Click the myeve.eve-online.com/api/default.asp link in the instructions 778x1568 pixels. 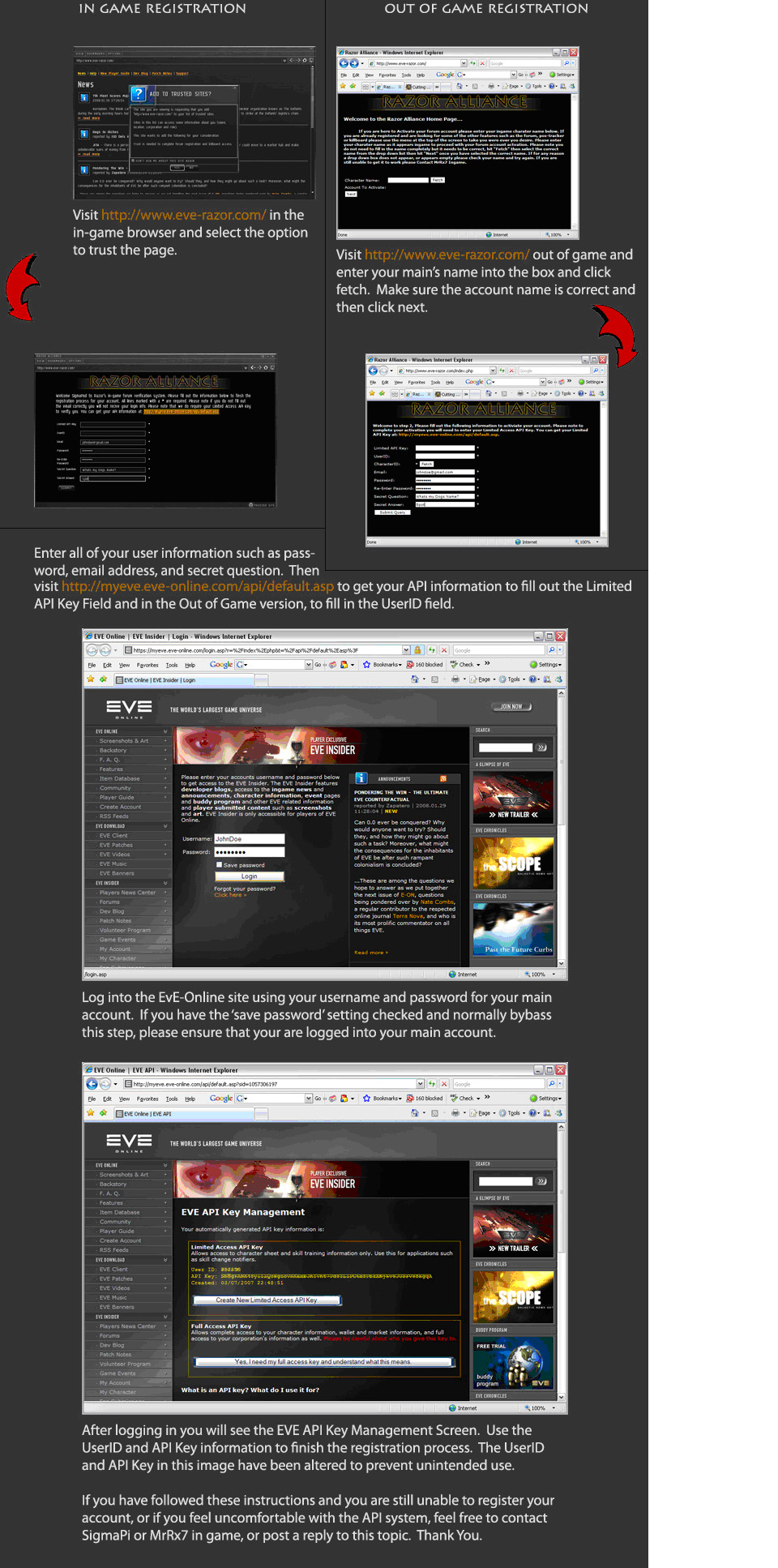(198, 586)
